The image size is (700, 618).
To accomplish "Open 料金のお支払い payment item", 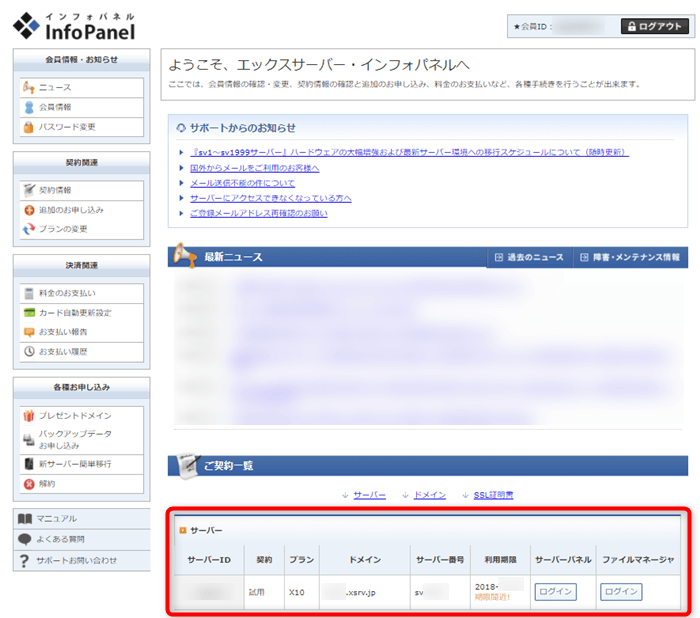I will 66,293.
